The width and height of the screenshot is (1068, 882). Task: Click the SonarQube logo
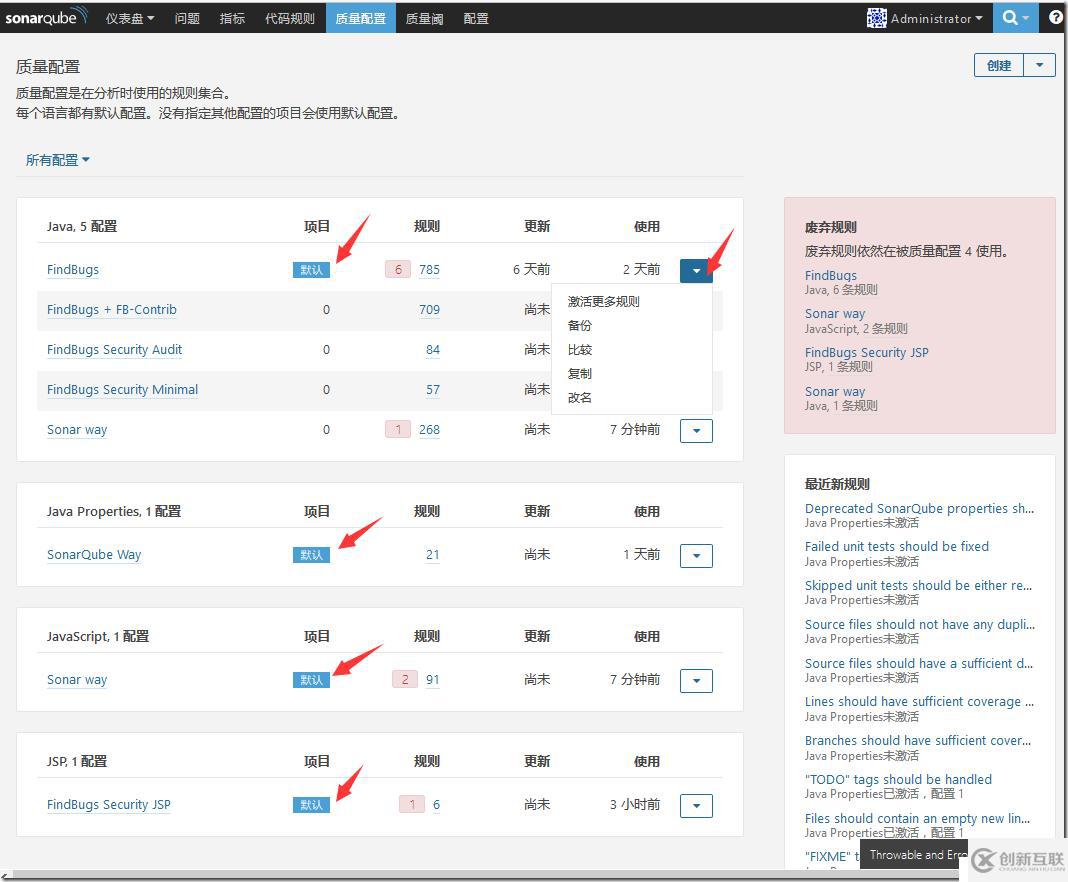point(46,17)
